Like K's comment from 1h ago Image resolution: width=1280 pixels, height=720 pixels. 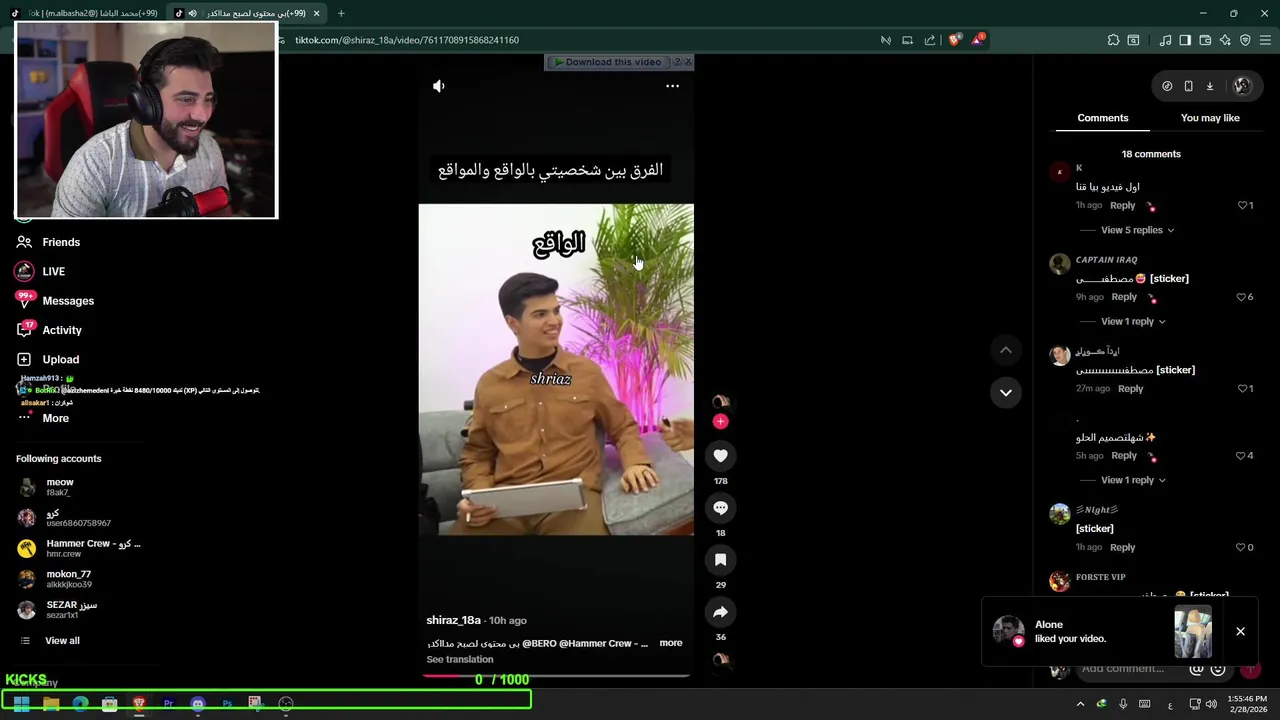click(x=1243, y=205)
